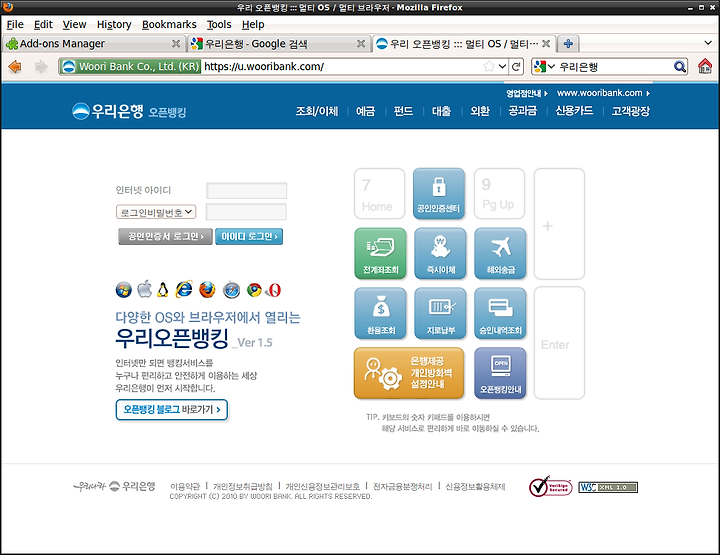This screenshot has width=720, height=555.
Task: Focus the login password input field
Action: click(x=246, y=212)
